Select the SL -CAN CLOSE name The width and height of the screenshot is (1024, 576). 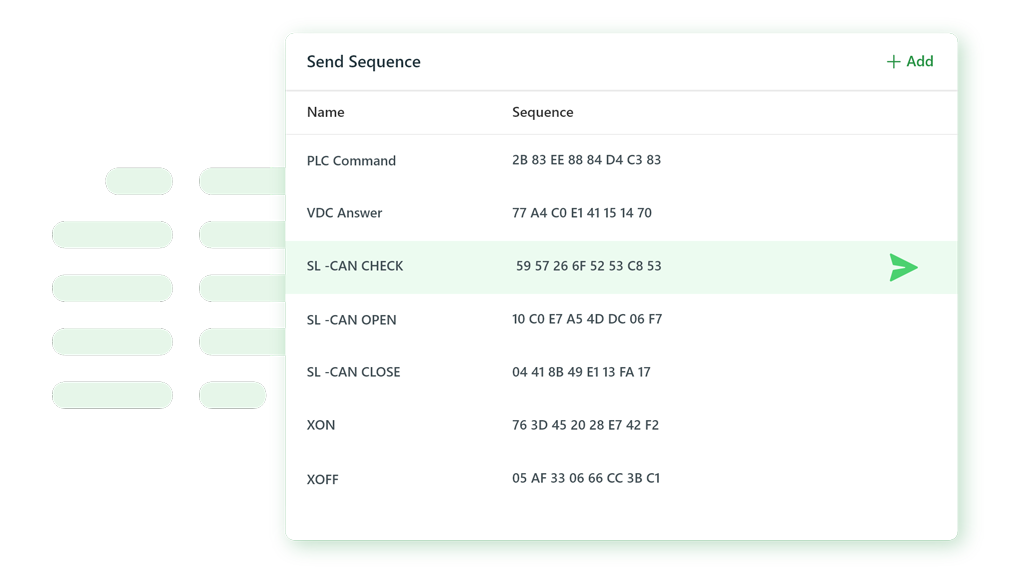click(x=353, y=372)
